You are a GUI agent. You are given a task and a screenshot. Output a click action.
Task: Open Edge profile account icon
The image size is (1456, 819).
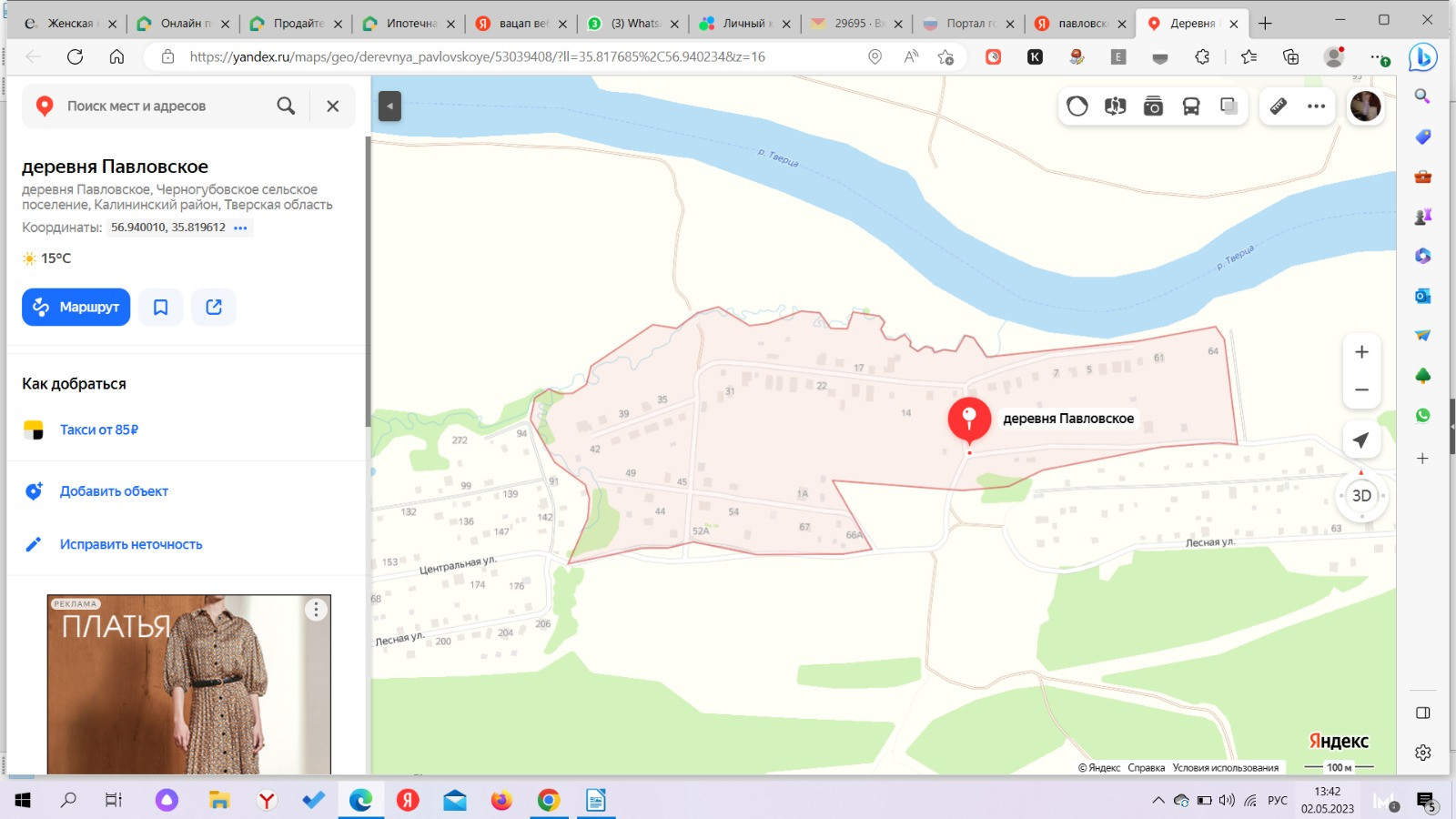point(1334,56)
